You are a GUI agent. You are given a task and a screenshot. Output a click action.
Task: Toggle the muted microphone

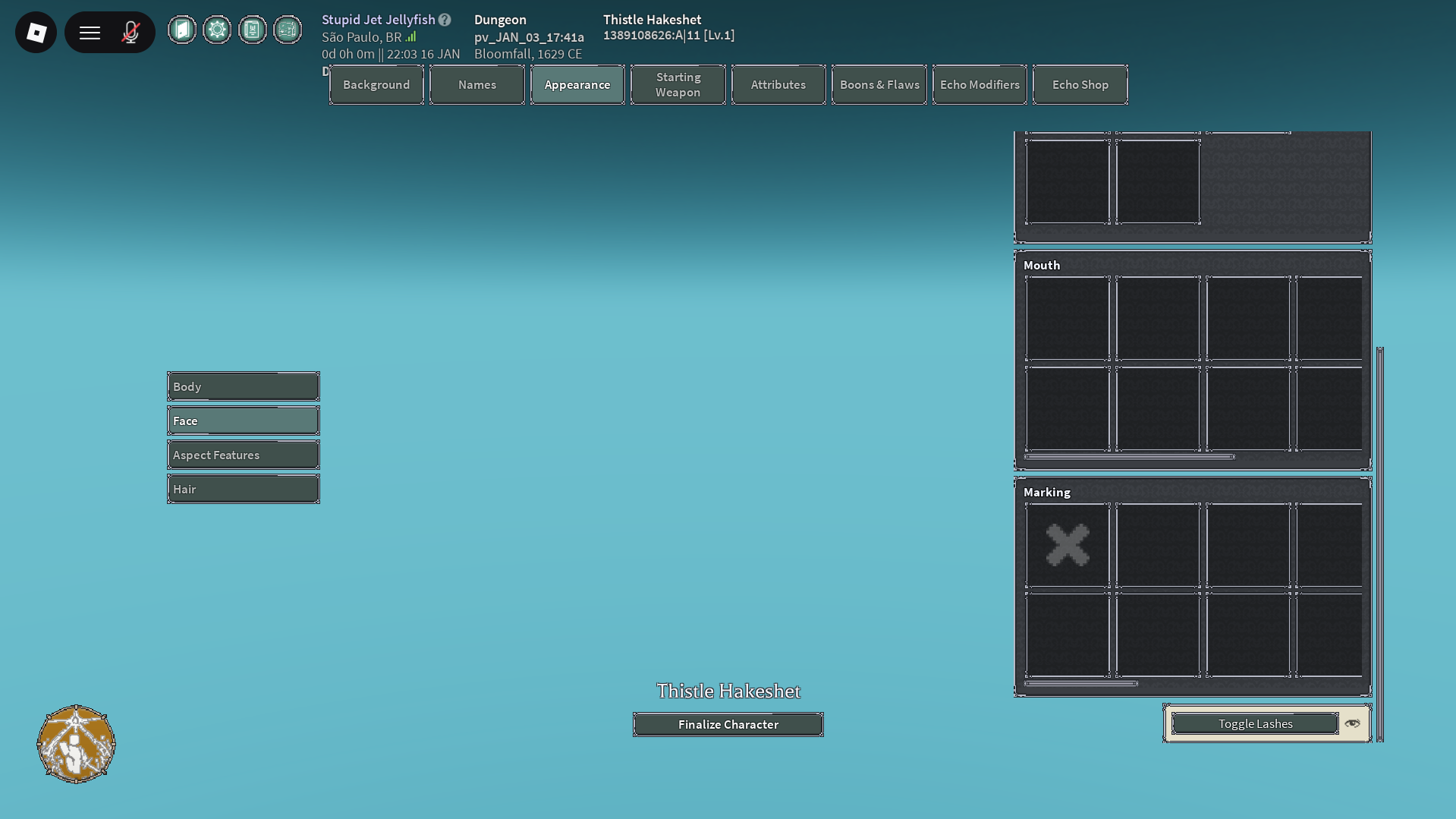pyautogui.click(x=131, y=32)
